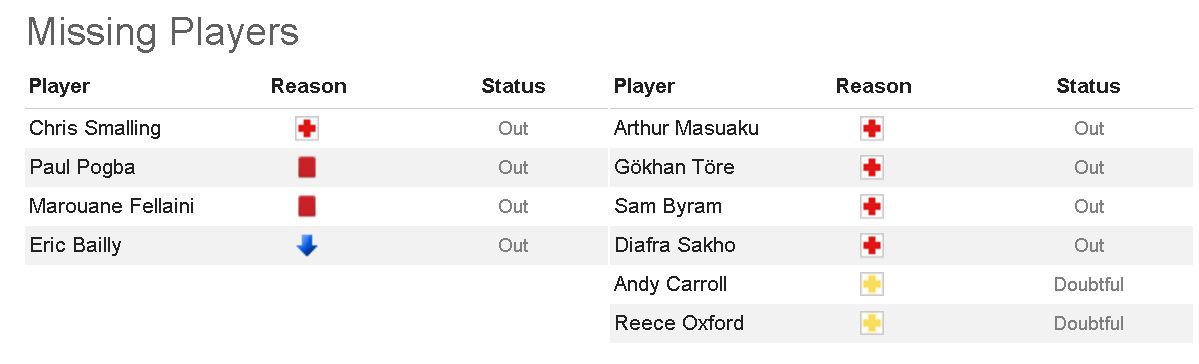This screenshot has width=1199, height=364.
Task: Click Gökhan Töre's red cross injury icon
Action: point(872,167)
